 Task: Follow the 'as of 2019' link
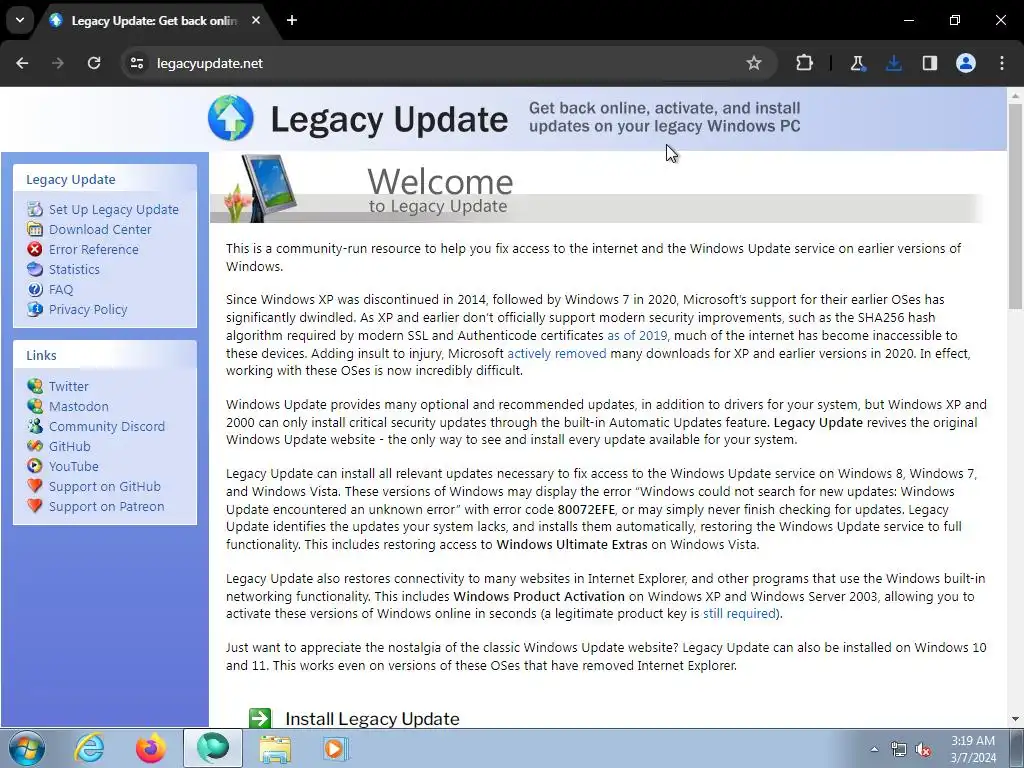637,335
